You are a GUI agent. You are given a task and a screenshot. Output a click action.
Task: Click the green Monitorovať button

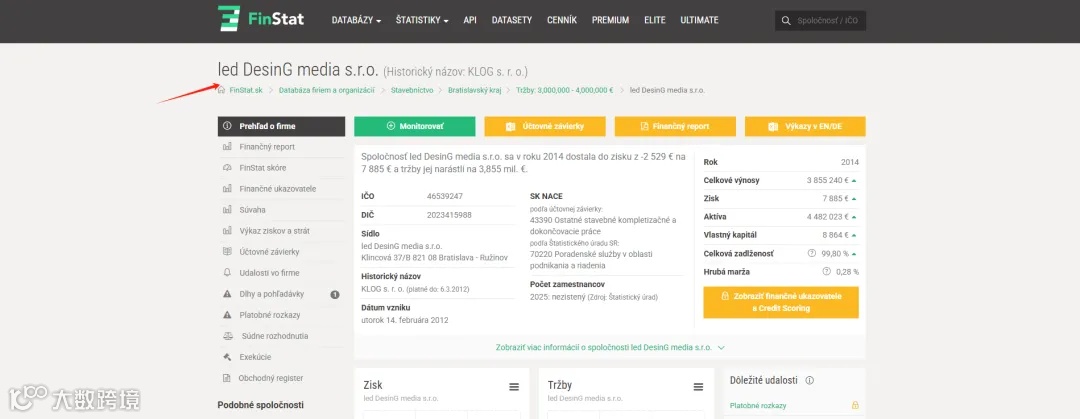click(415, 127)
